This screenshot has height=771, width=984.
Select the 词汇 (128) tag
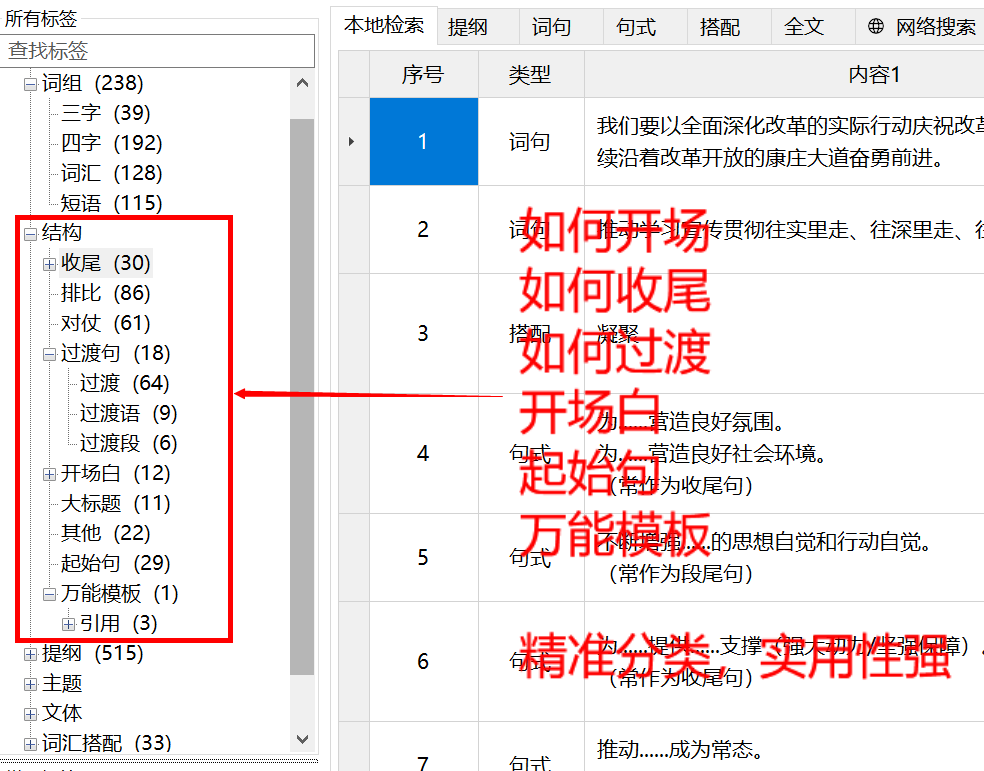[x=112, y=173]
